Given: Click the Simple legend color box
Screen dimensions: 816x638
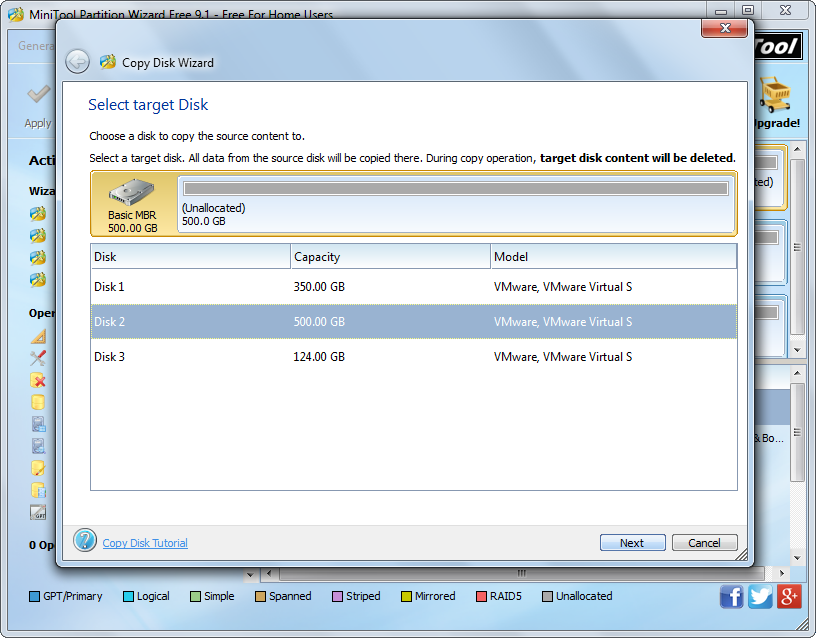Looking at the screenshot, I should (195, 596).
